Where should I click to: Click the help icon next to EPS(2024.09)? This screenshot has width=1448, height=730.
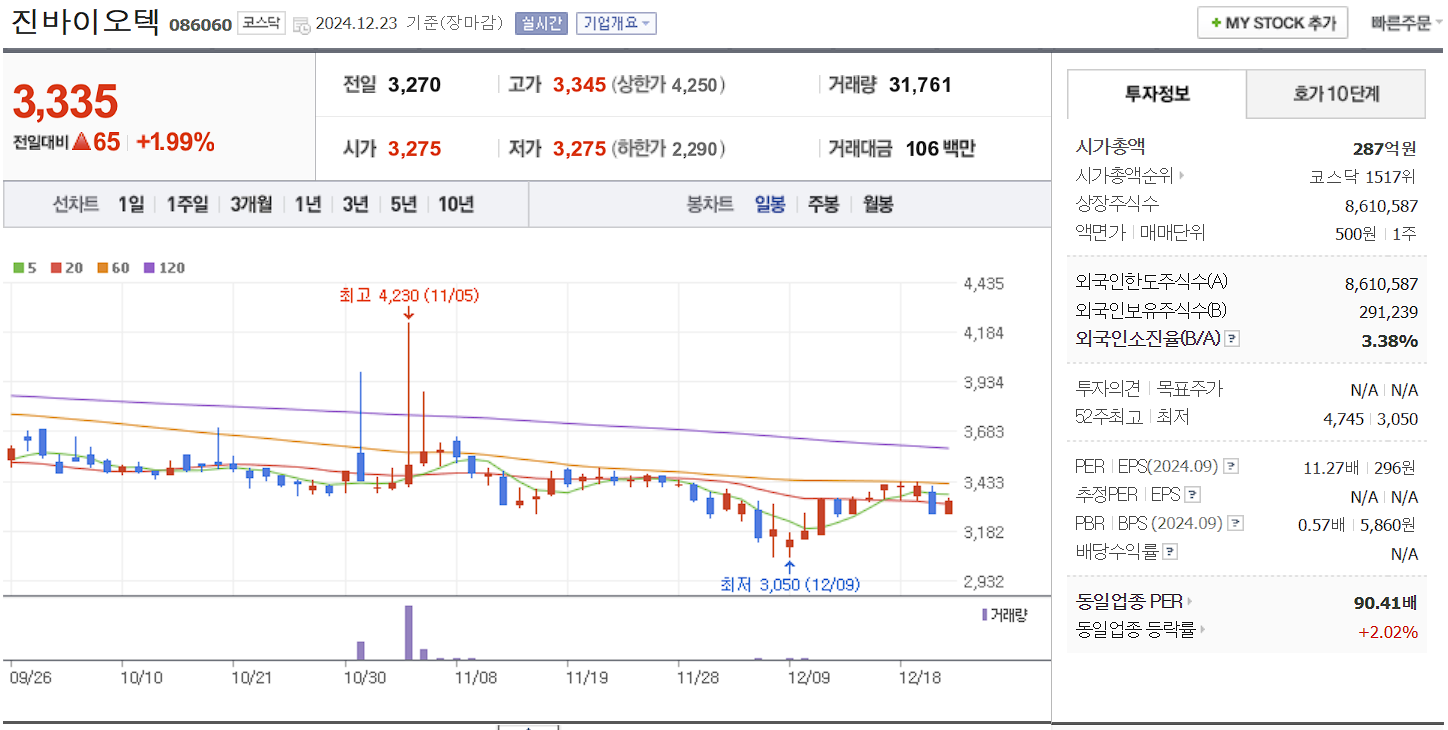tap(1231, 468)
